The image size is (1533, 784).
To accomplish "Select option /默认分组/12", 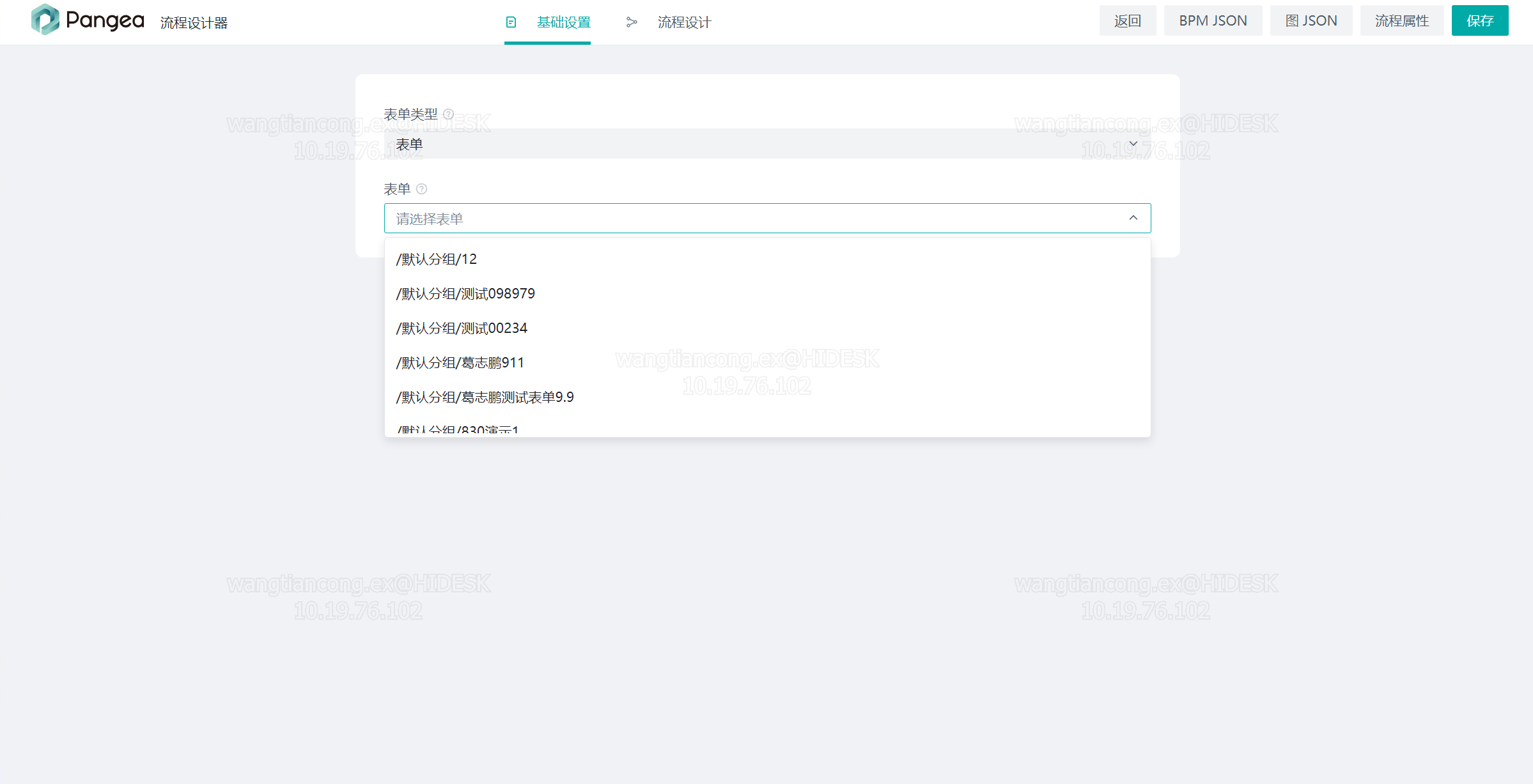I will [x=767, y=259].
